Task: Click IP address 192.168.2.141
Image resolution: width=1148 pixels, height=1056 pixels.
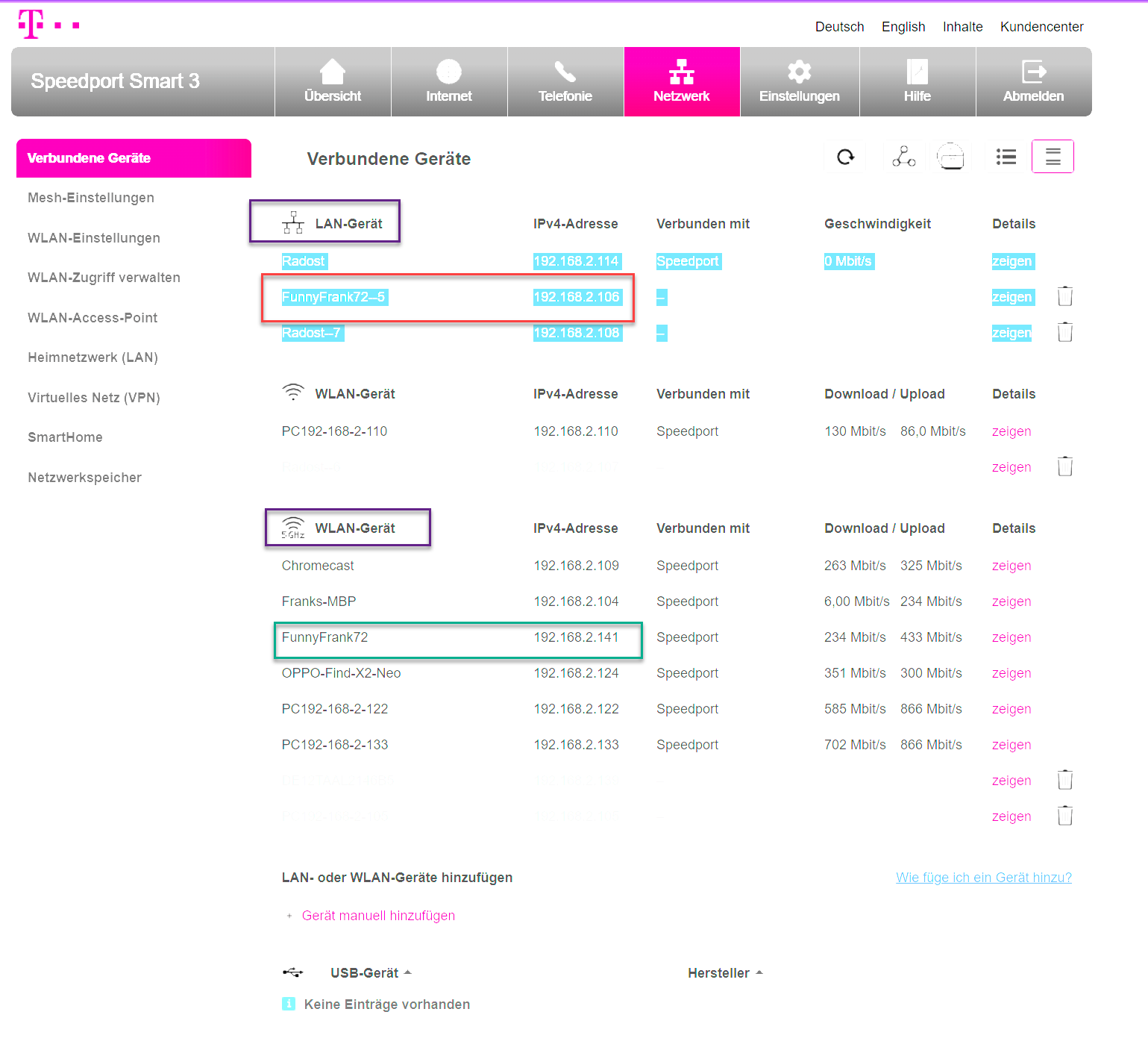Action: [576, 637]
